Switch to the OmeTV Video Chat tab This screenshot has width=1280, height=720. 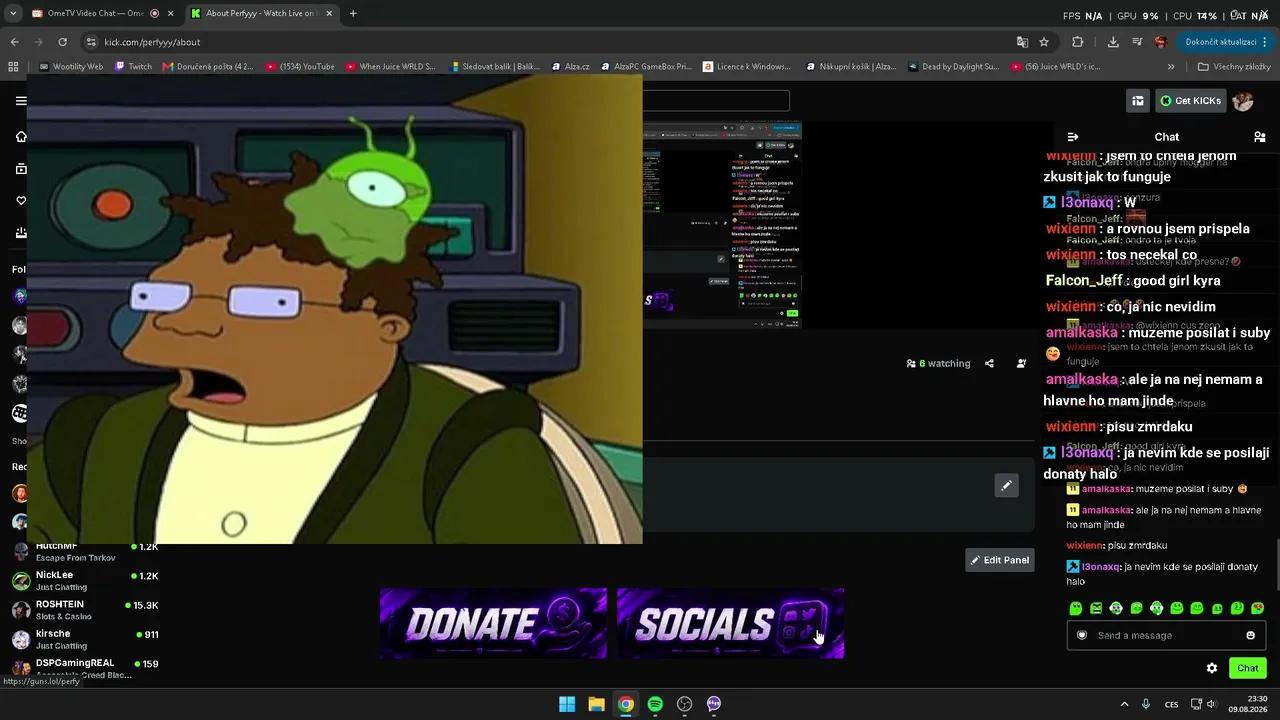(x=98, y=14)
